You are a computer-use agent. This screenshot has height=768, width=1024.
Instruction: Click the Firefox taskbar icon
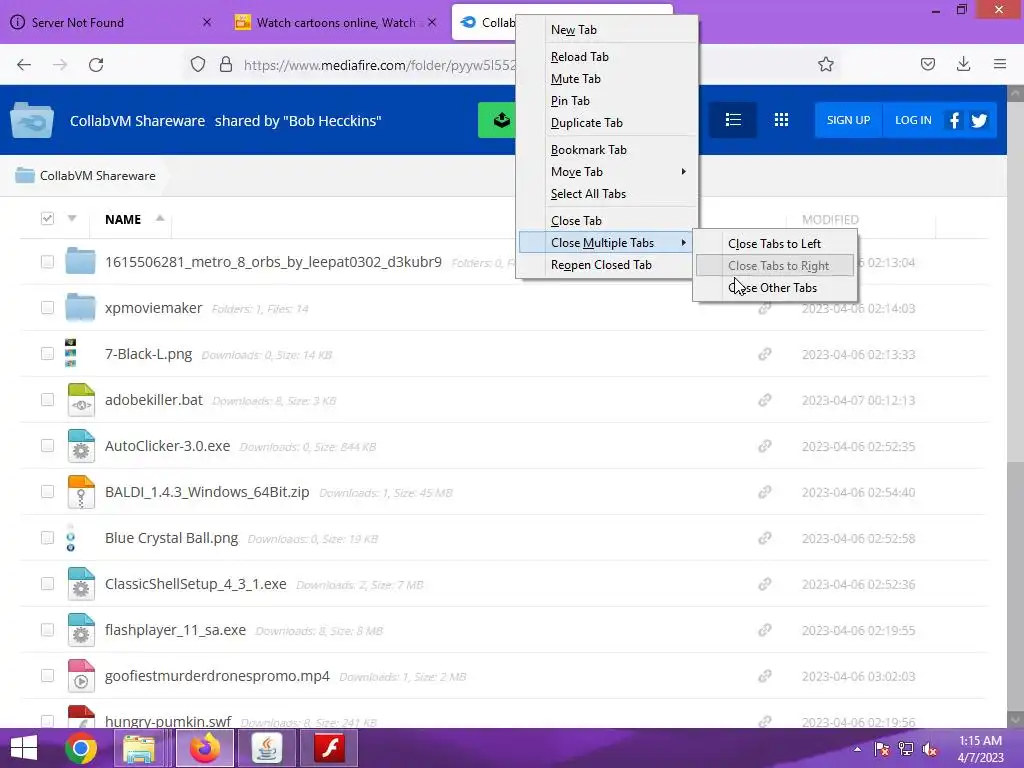click(x=204, y=748)
